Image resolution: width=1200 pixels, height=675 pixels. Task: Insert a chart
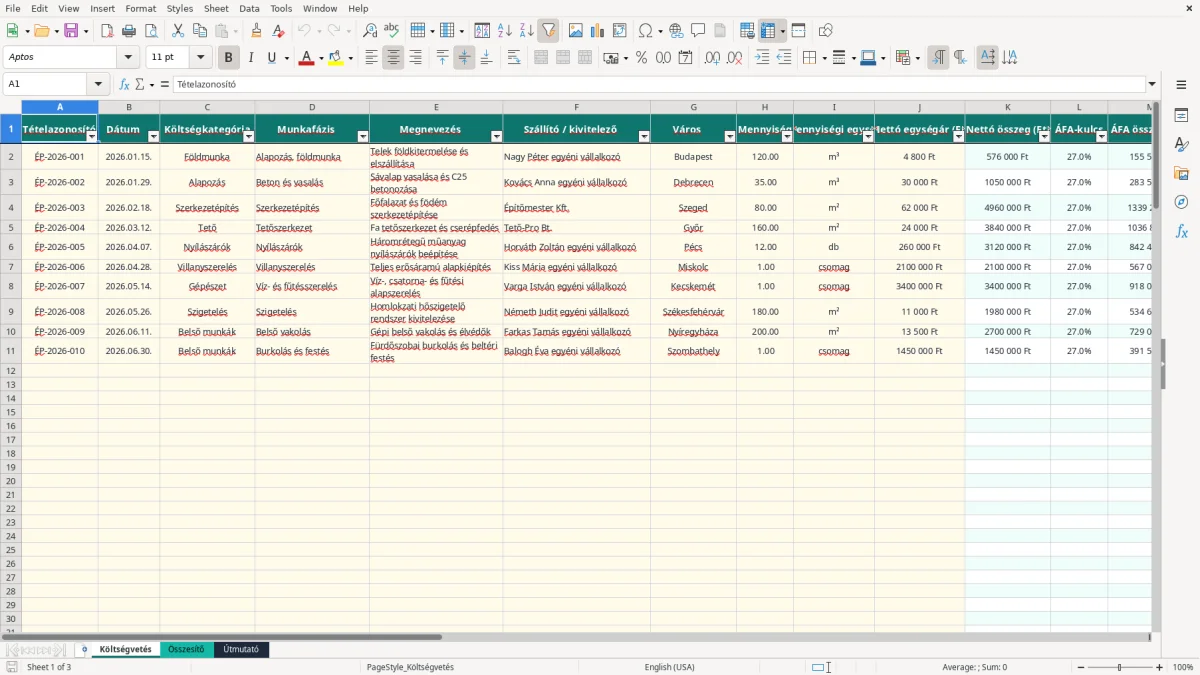[x=598, y=31]
